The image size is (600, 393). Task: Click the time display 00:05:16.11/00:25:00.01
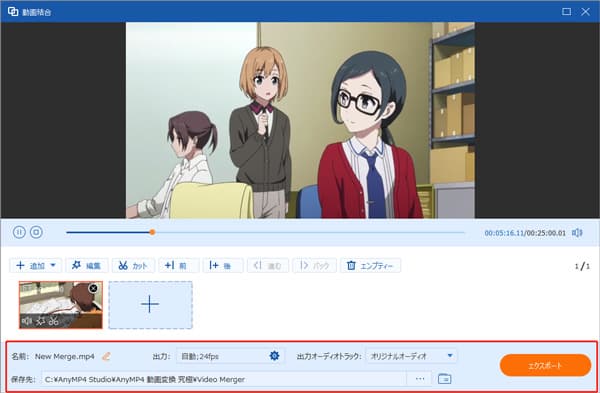pyautogui.click(x=525, y=233)
